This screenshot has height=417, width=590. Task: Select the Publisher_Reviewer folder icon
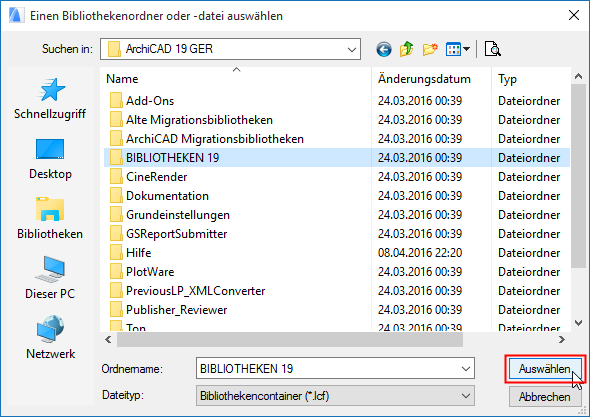coord(116,310)
